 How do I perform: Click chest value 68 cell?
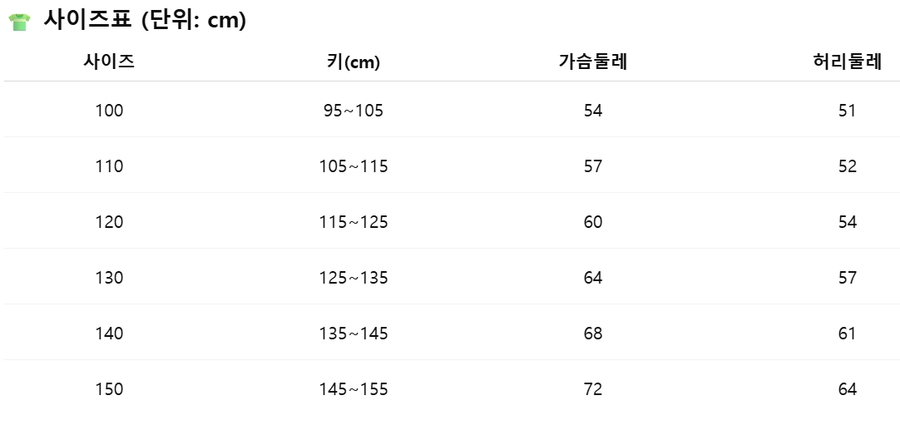[x=593, y=333]
